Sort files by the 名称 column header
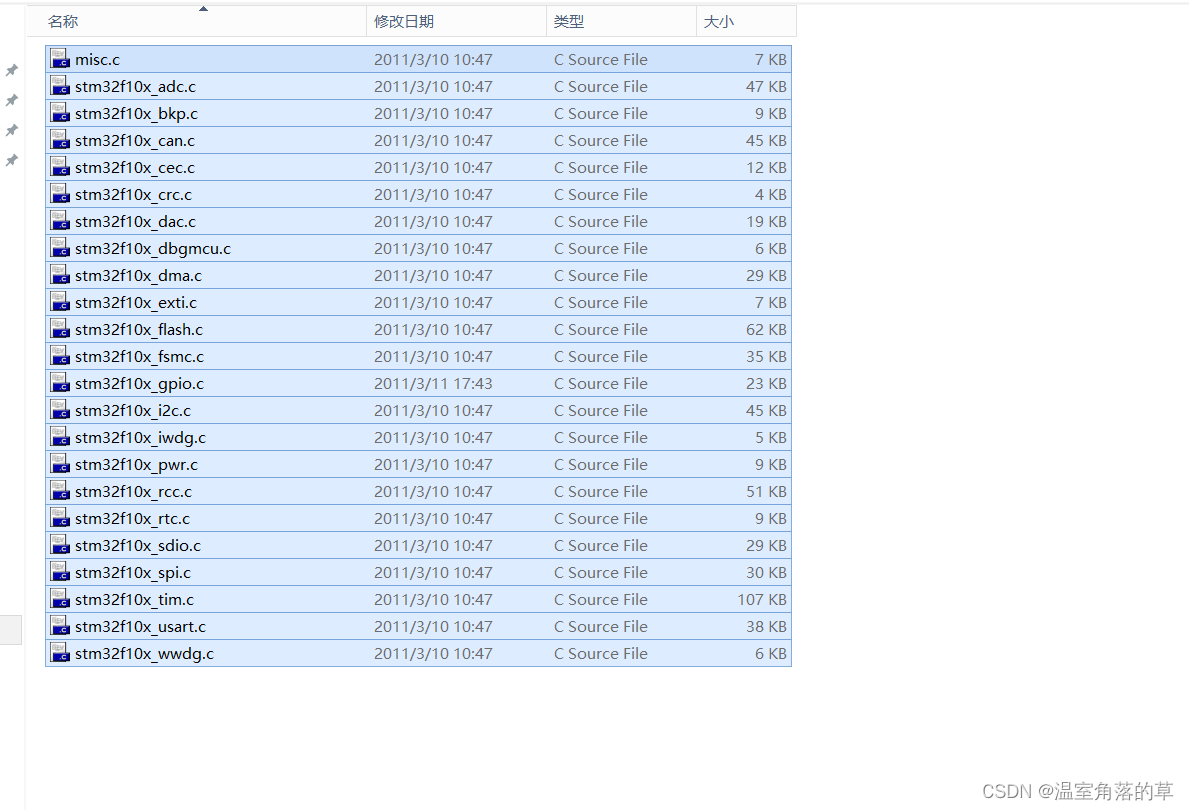Image resolution: width=1189 pixels, height=810 pixels. (197, 21)
